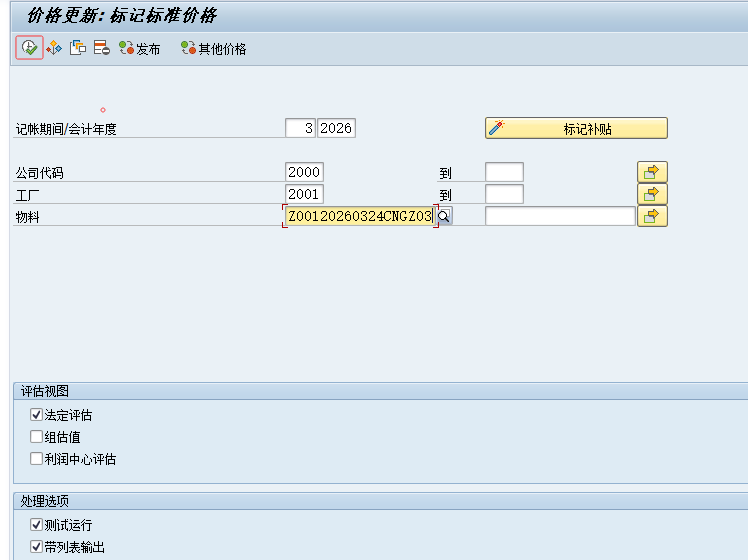Open multiple selection for 公司代码
The width and height of the screenshot is (748, 560).
click(x=652, y=172)
